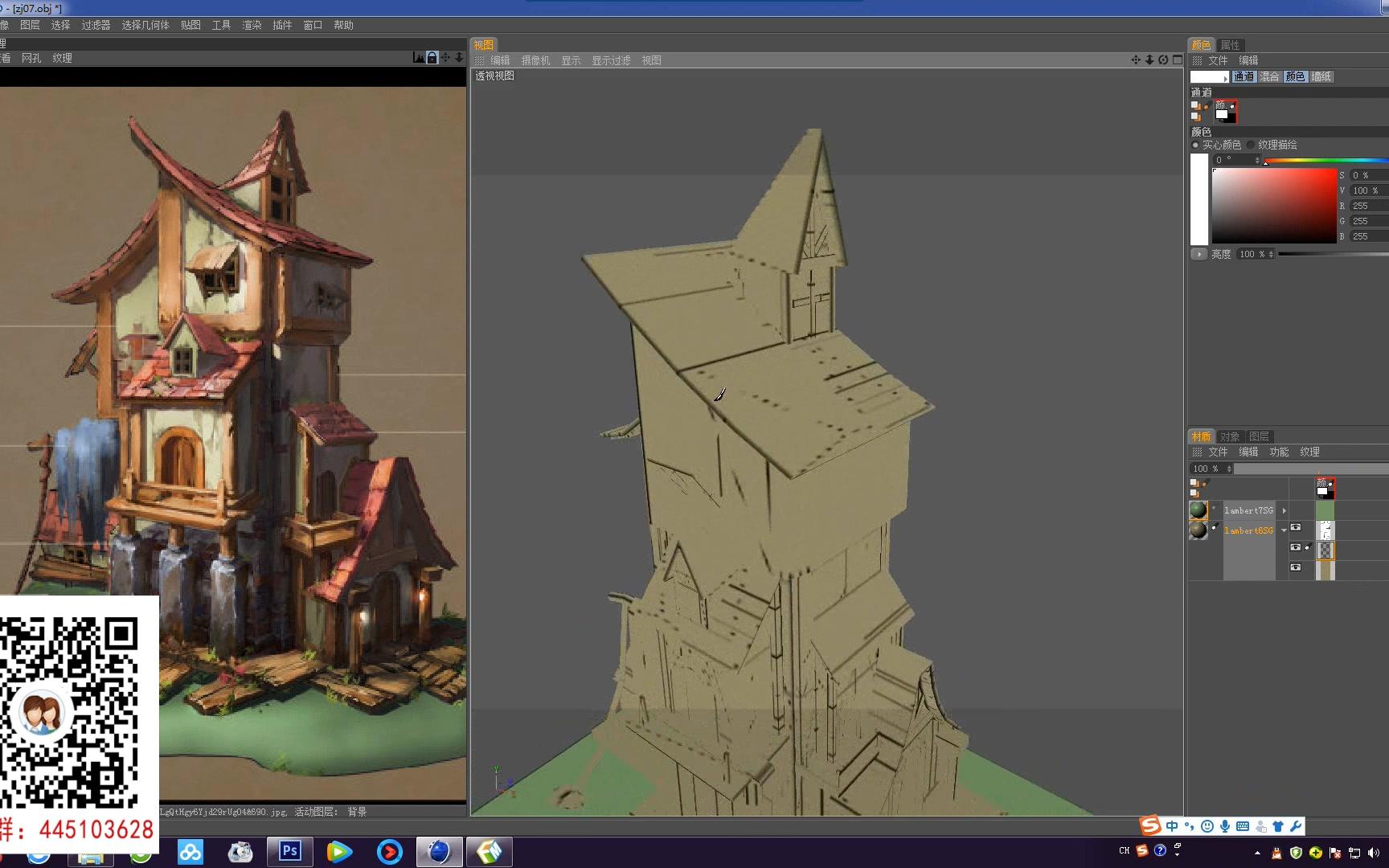Click the 3D viewport pan icon
Screen dimensions: 1389x868
(1136, 59)
